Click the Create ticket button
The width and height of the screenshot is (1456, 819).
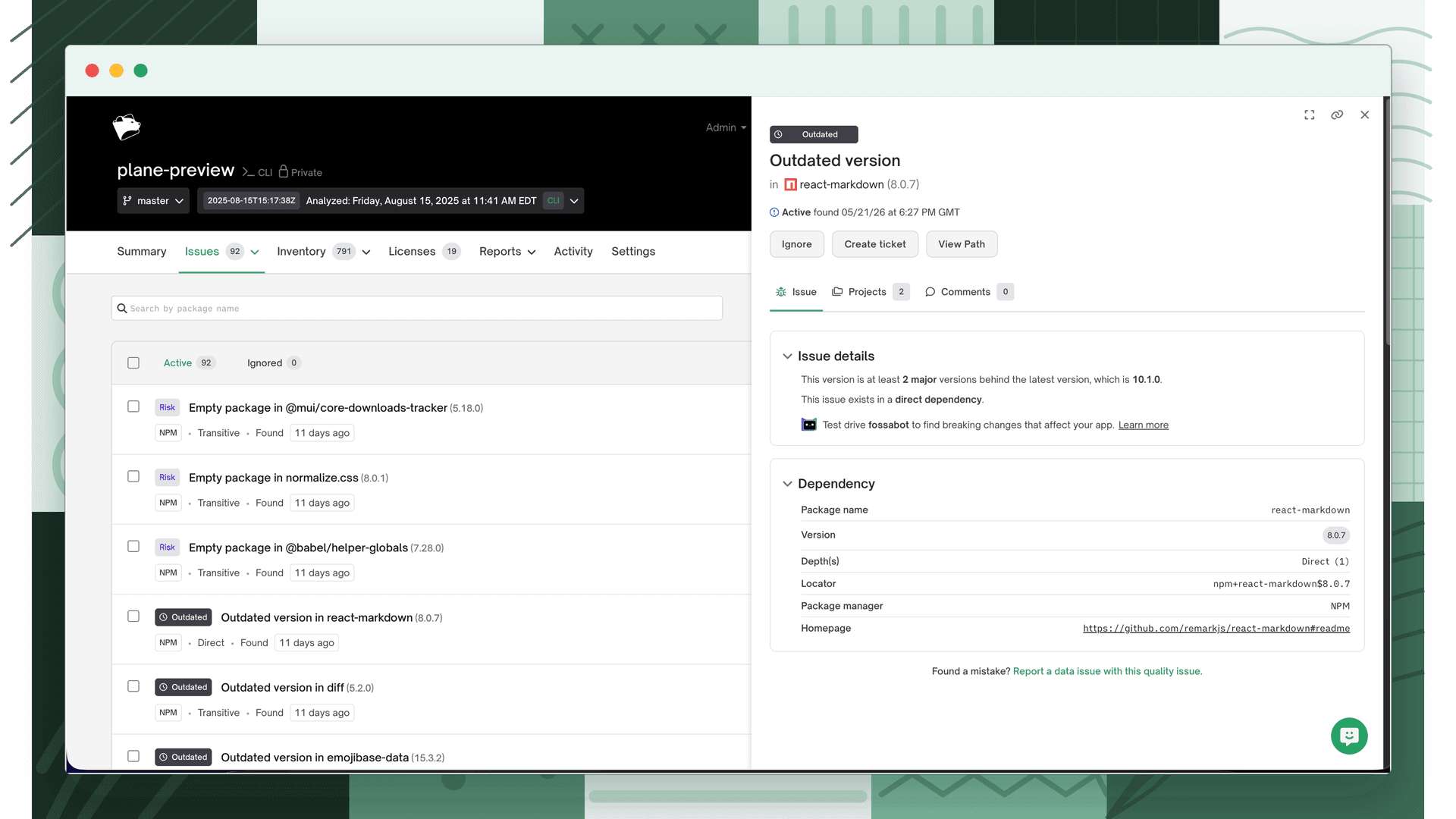pyautogui.click(x=875, y=244)
